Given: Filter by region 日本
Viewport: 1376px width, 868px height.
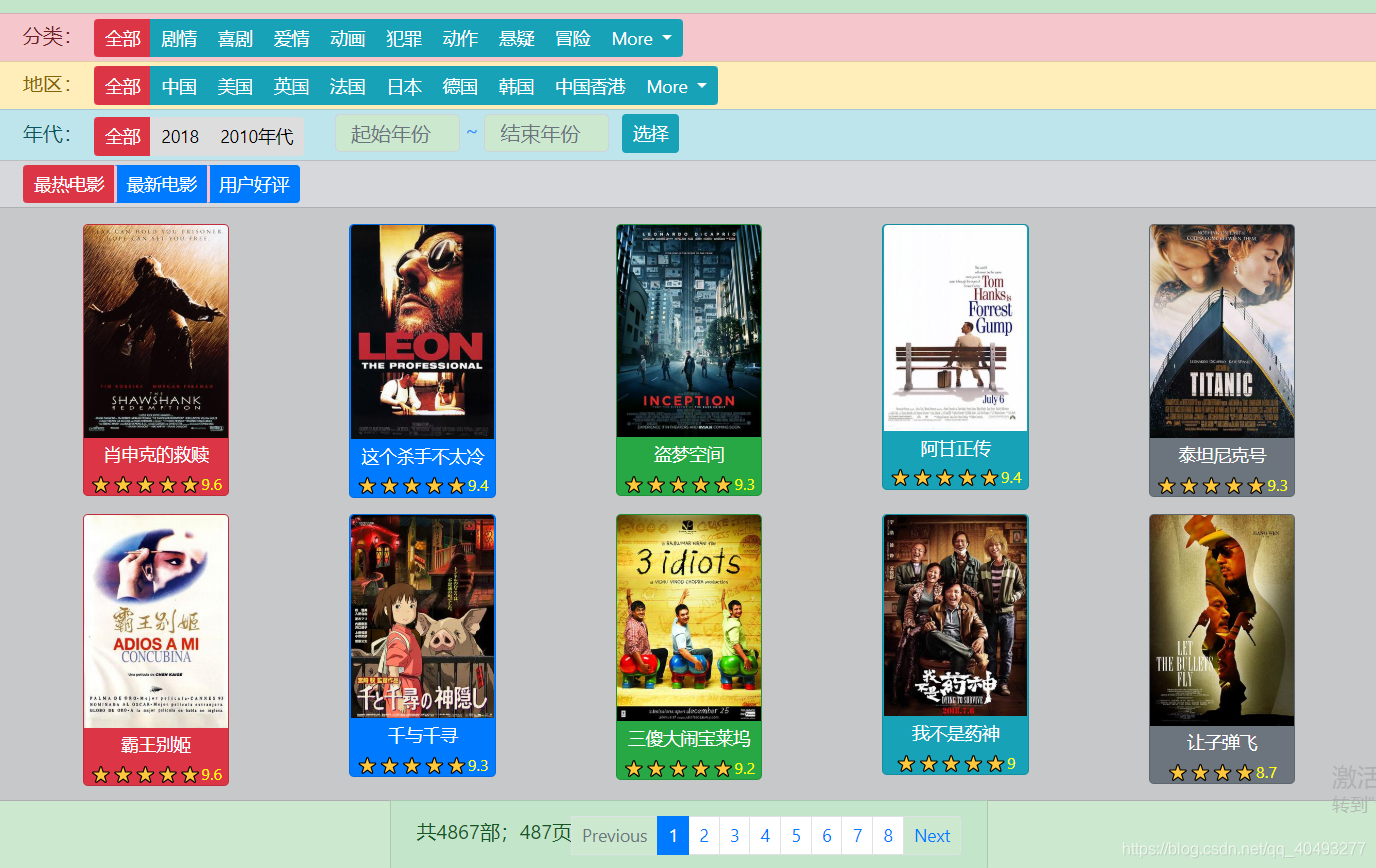Looking at the screenshot, I should coord(404,86).
